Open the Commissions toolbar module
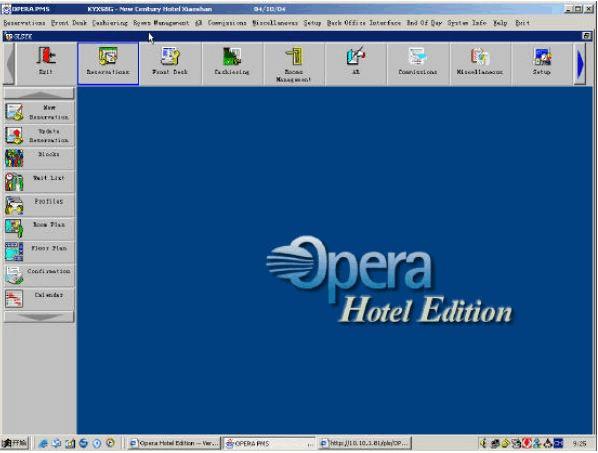Image resolution: width=598 pixels, height=453 pixels. point(418,63)
